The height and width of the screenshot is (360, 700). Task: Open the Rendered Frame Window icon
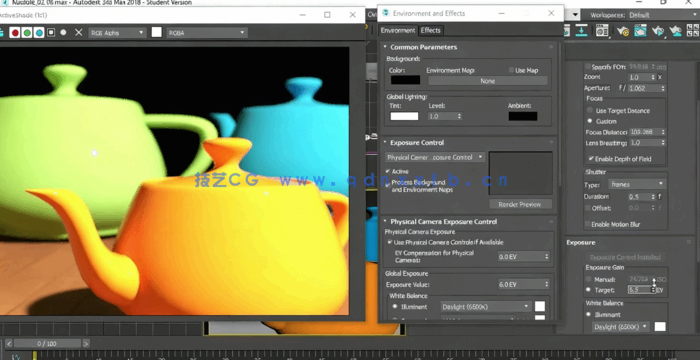tap(640, 30)
